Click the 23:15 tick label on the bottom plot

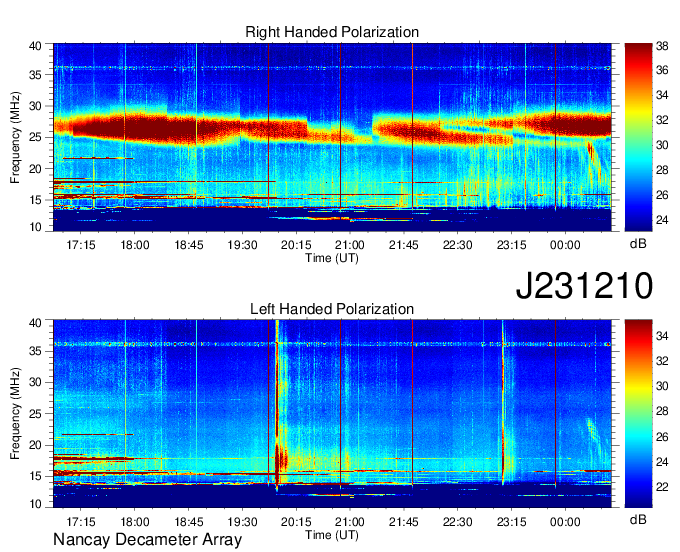tap(511, 521)
